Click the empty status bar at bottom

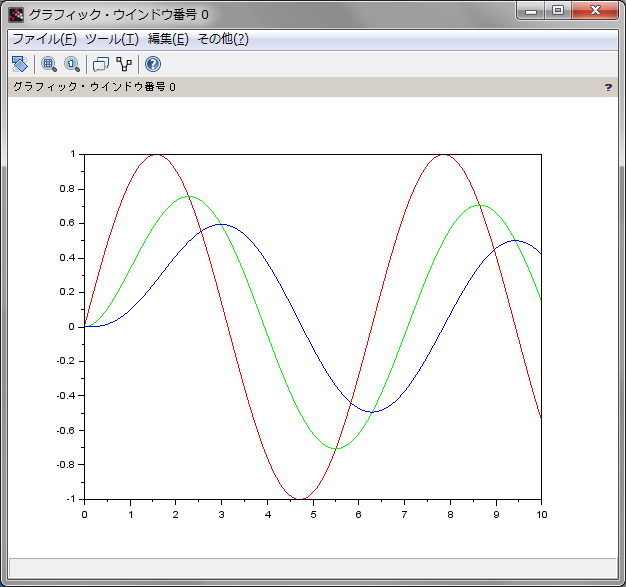point(312,567)
